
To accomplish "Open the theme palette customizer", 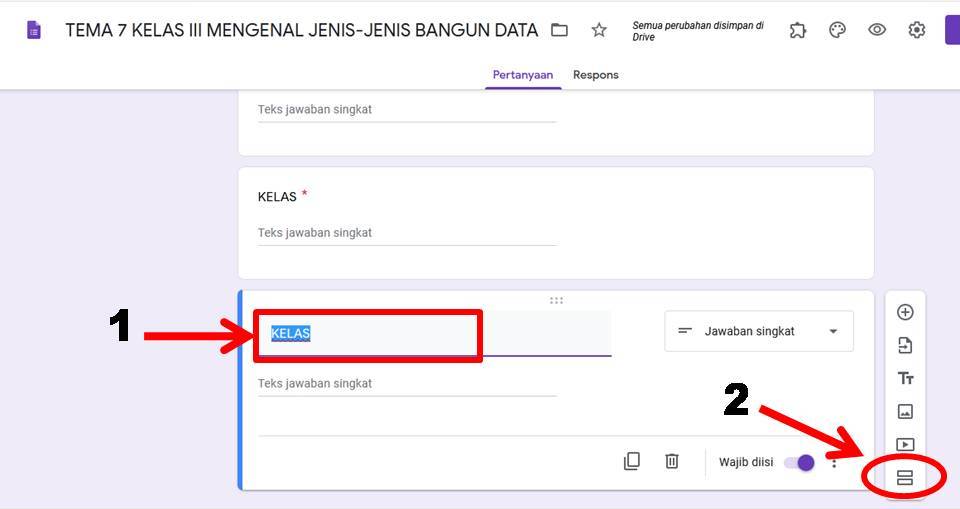I will 837,29.
